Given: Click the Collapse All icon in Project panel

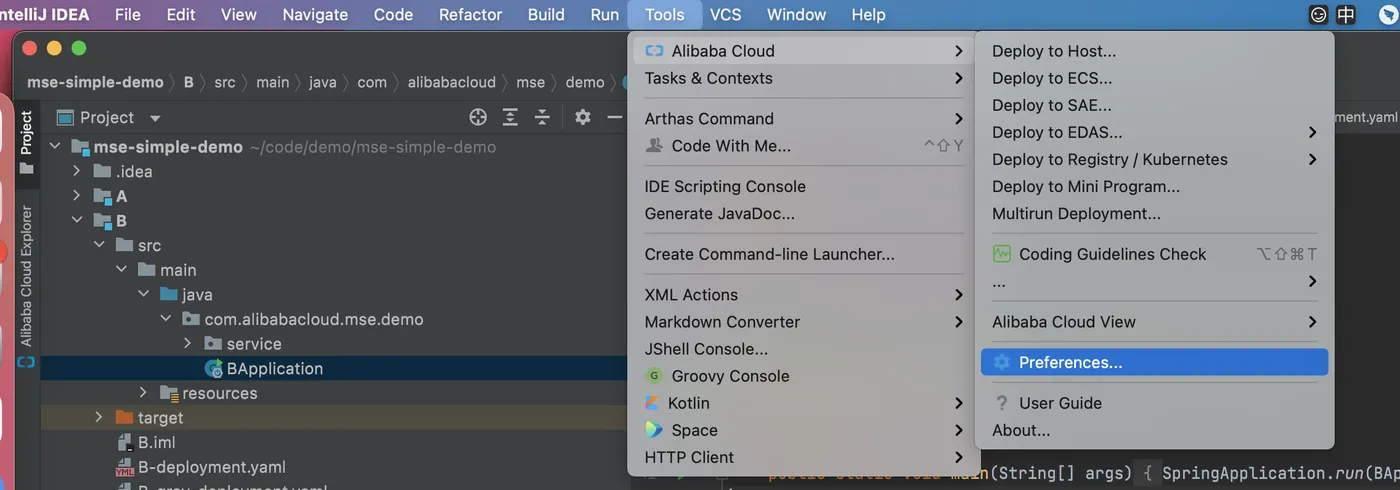Looking at the screenshot, I should coord(542,117).
